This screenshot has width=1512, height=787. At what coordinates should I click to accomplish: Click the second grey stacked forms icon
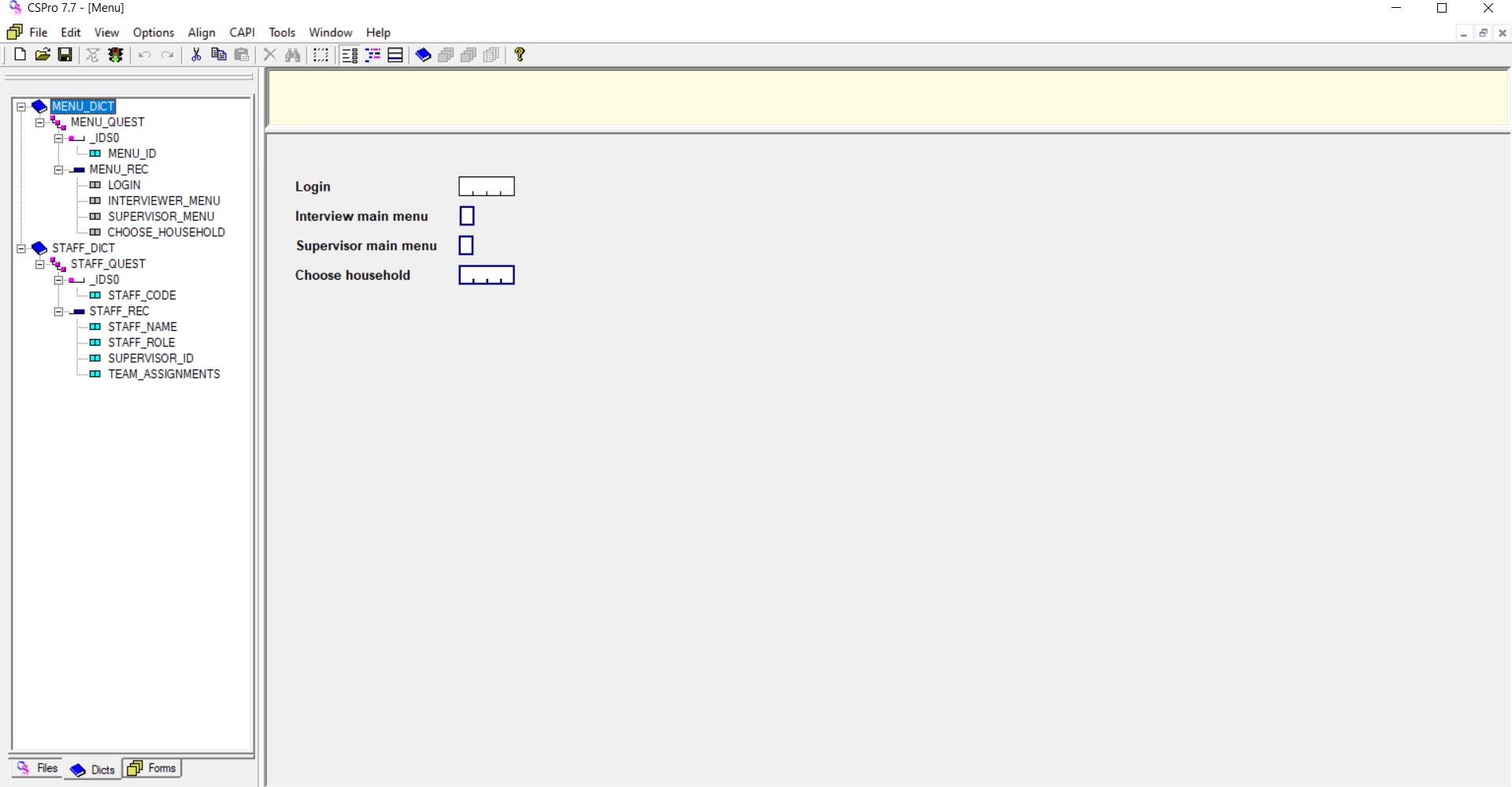[x=469, y=54]
